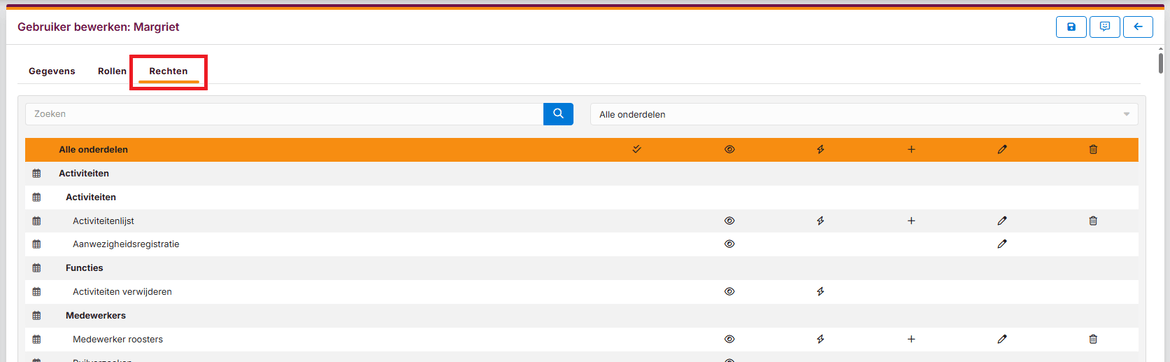Click the lightning icon in the orange header
Image resolution: width=1170 pixels, height=362 pixels.
coord(820,149)
